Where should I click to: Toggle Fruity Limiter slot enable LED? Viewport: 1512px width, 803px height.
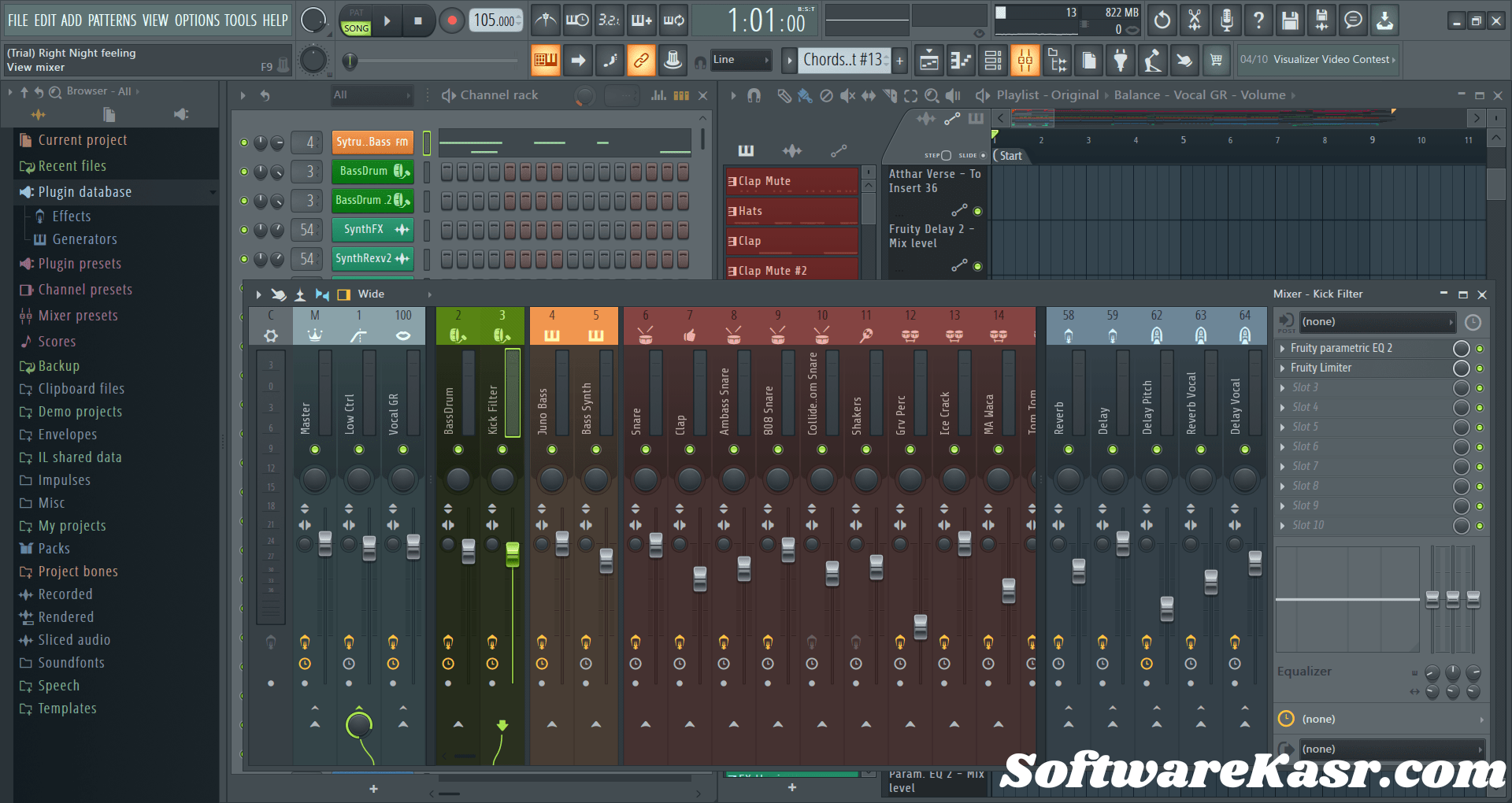[x=1480, y=368]
